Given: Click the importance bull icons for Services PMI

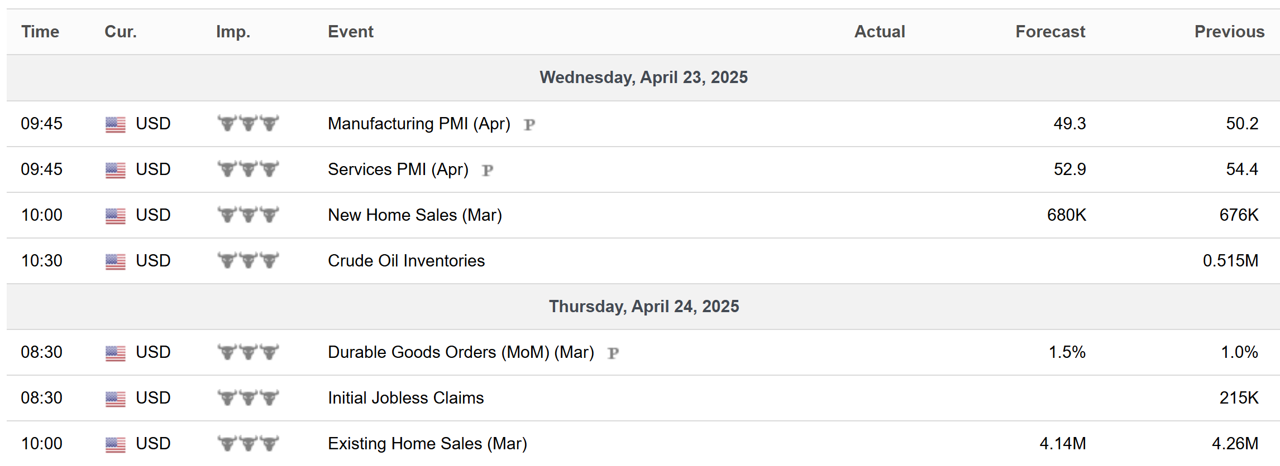Looking at the screenshot, I should [x=248, y=170].
